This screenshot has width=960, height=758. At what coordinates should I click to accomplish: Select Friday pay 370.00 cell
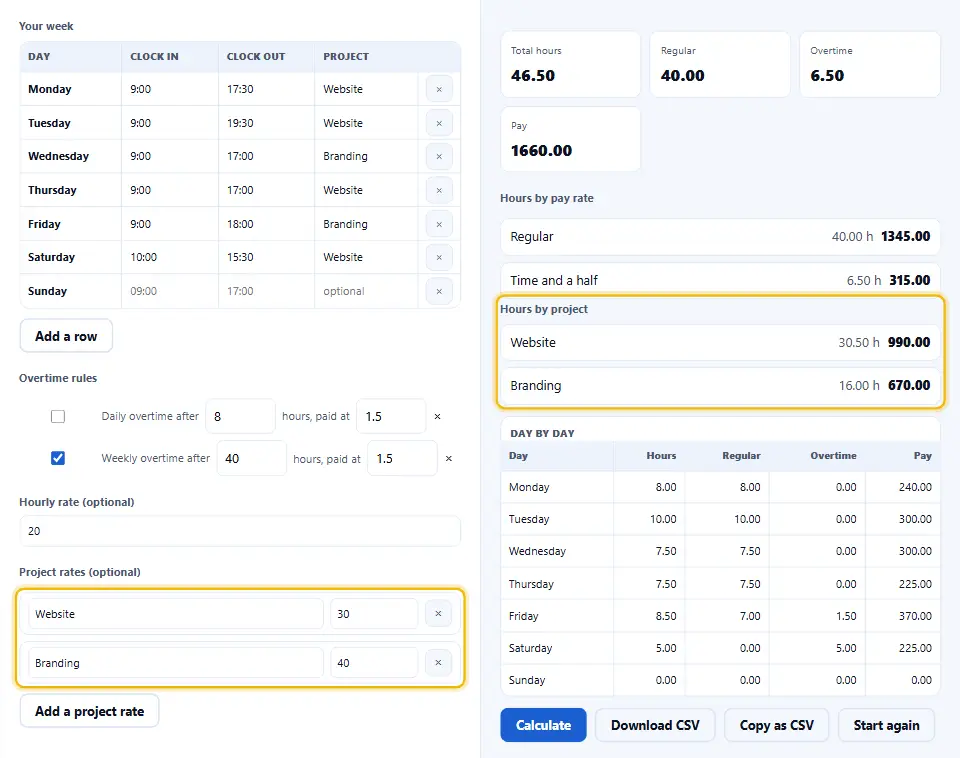coord(903,616)
